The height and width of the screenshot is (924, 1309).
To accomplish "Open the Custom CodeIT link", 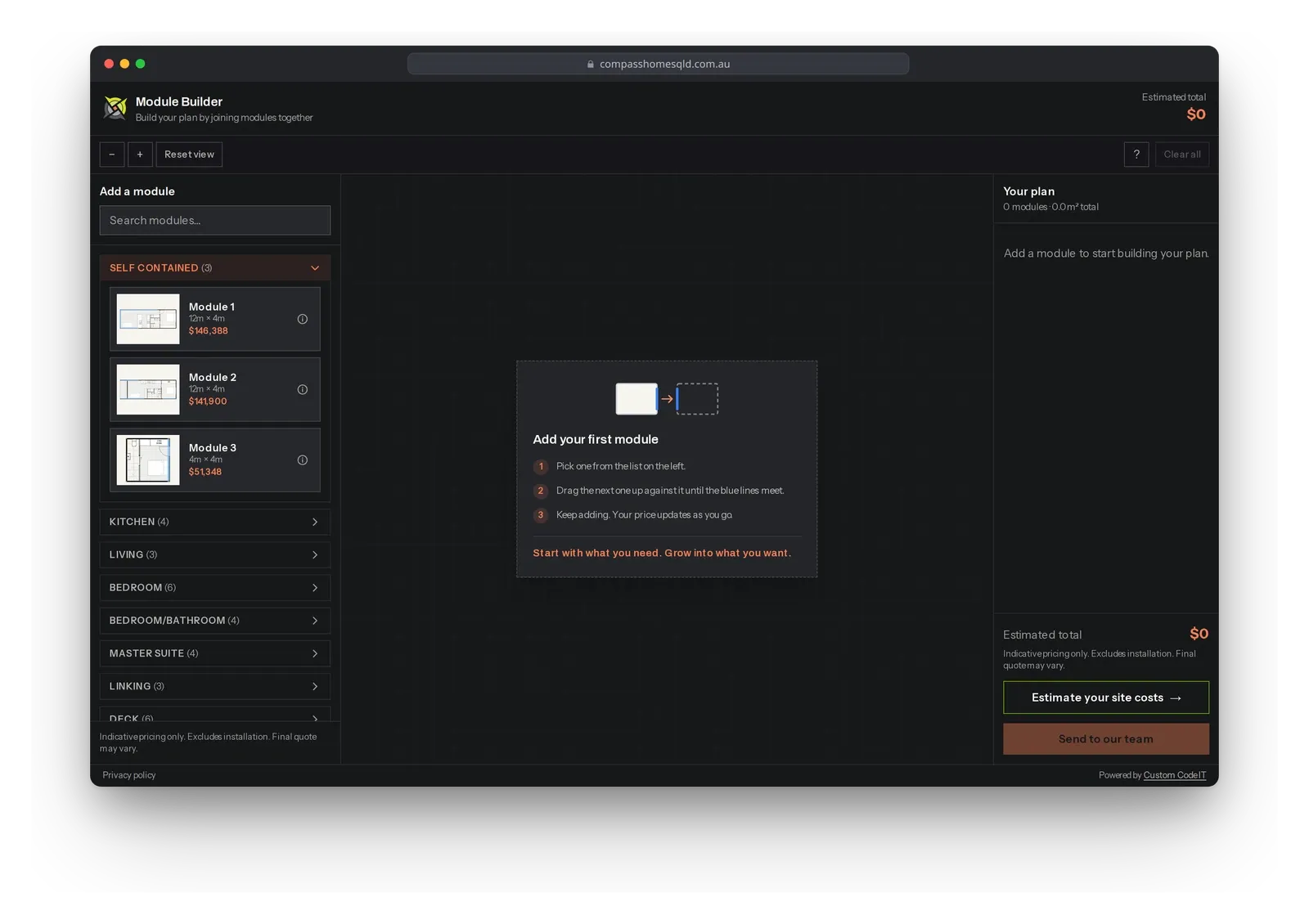I will pyautogui.click(x=1175, y=775).
